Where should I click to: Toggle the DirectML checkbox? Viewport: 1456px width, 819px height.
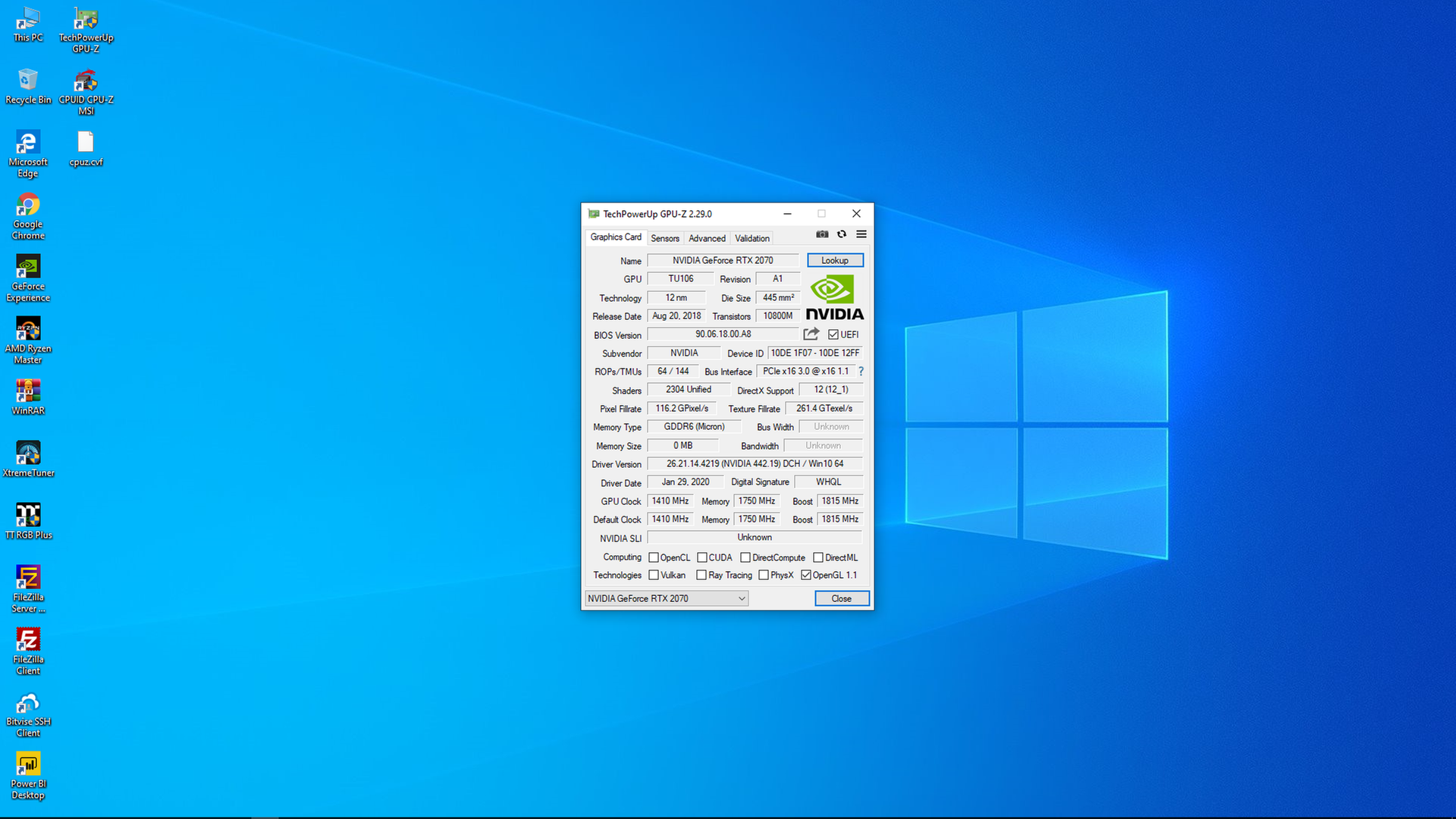817,557
